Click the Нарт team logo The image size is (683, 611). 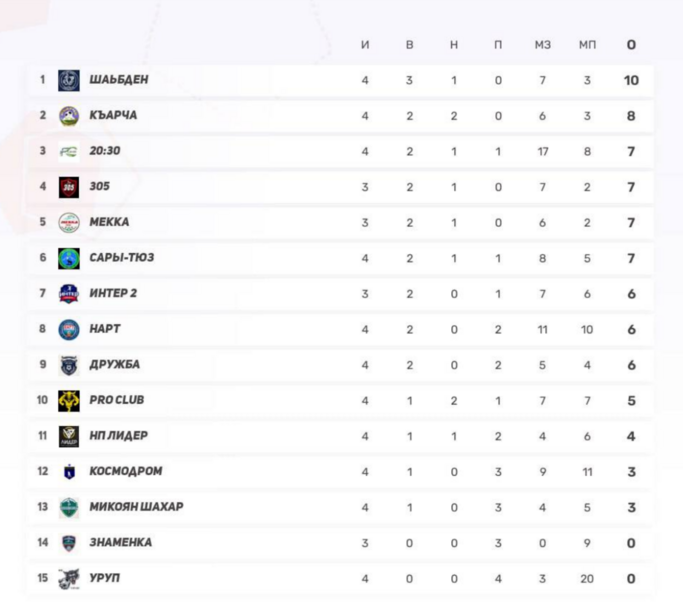pos(68,329)
